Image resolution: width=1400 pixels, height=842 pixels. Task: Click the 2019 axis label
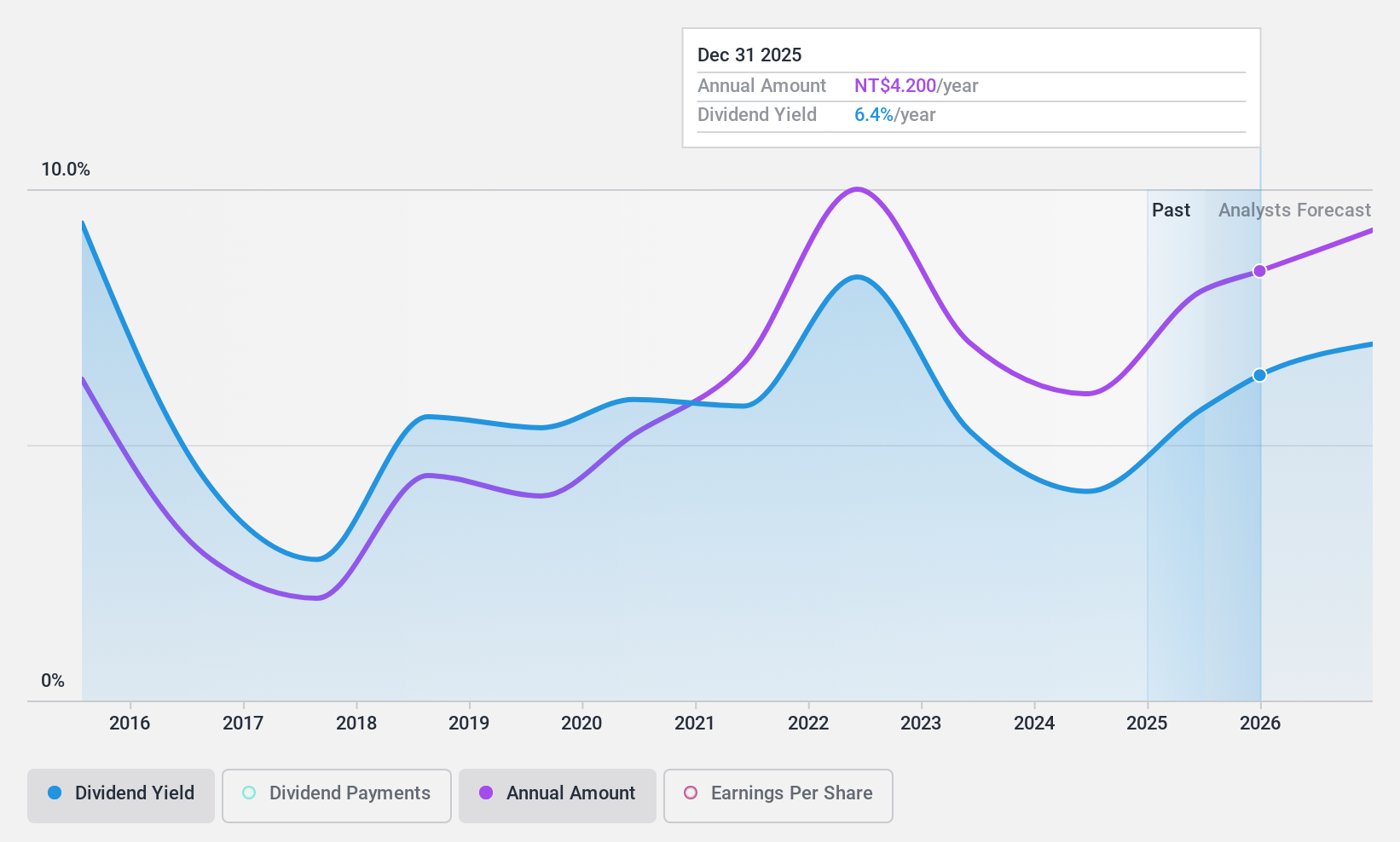pos(469,723)
